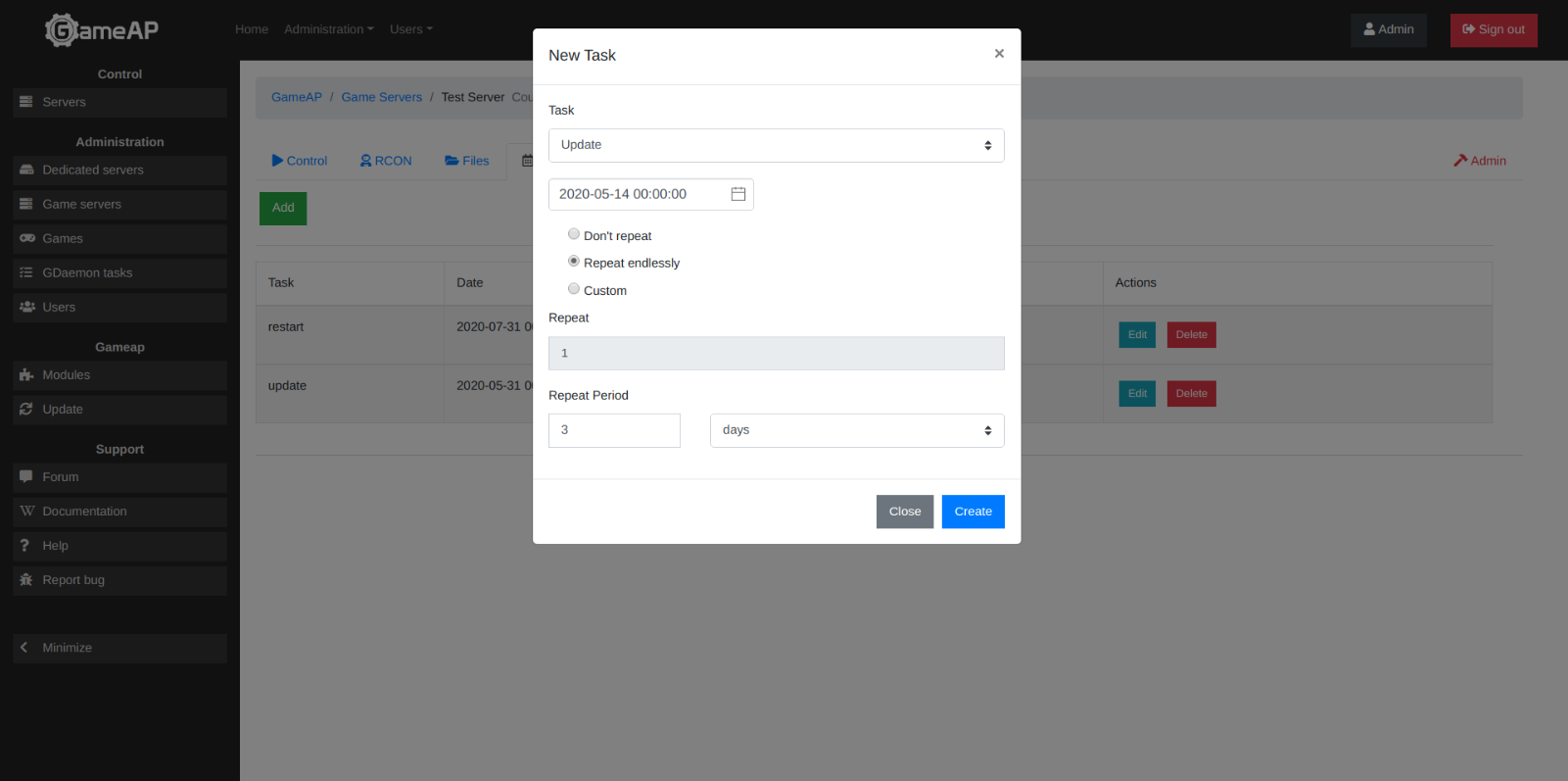Open the Task type dropdown
The width and height of the screenshot is (1568, 781).
click(x=777, y=145)
